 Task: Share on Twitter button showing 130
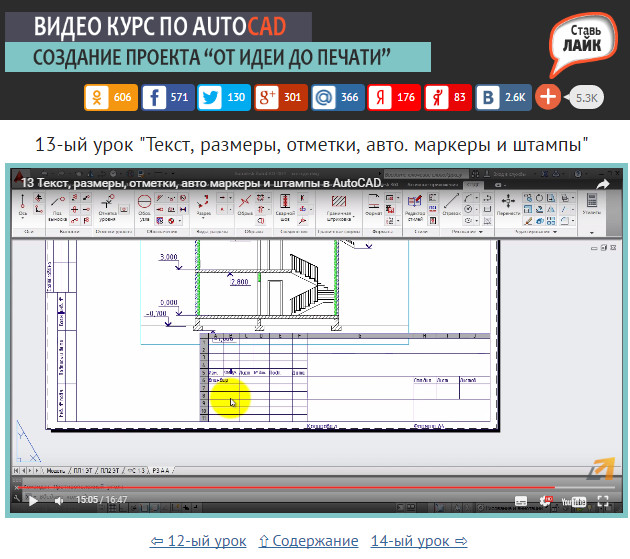point(224,97)
